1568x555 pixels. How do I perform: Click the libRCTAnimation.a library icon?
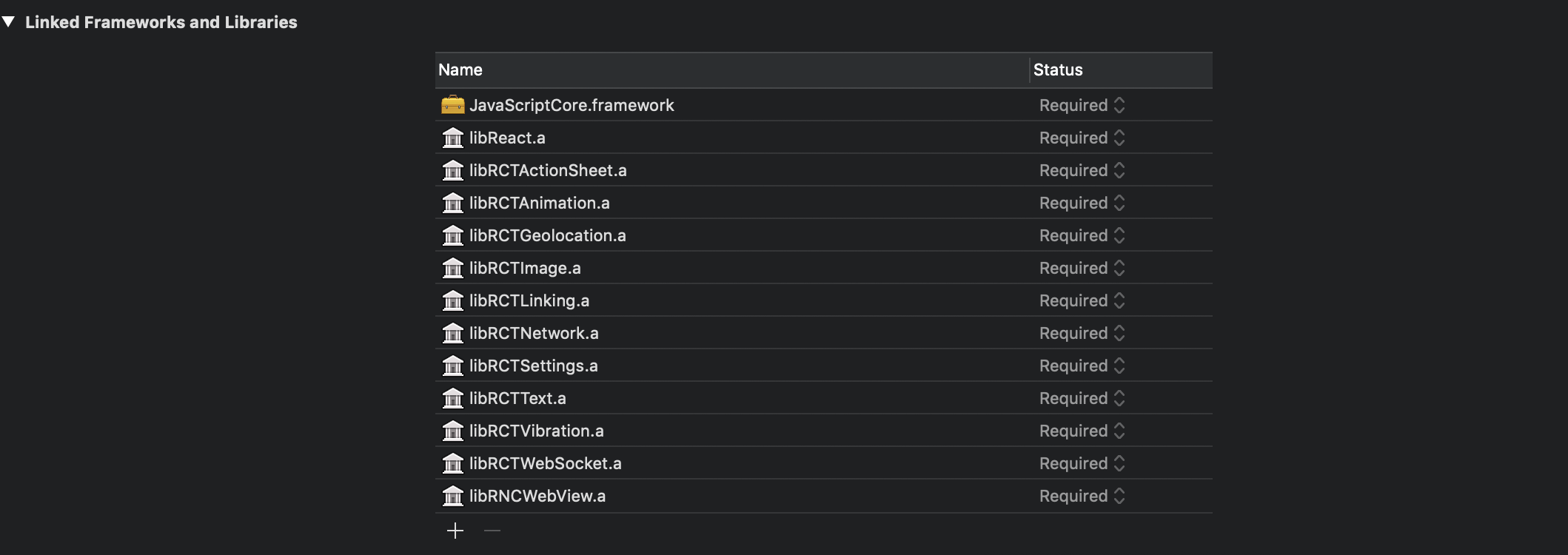[452, 203]
